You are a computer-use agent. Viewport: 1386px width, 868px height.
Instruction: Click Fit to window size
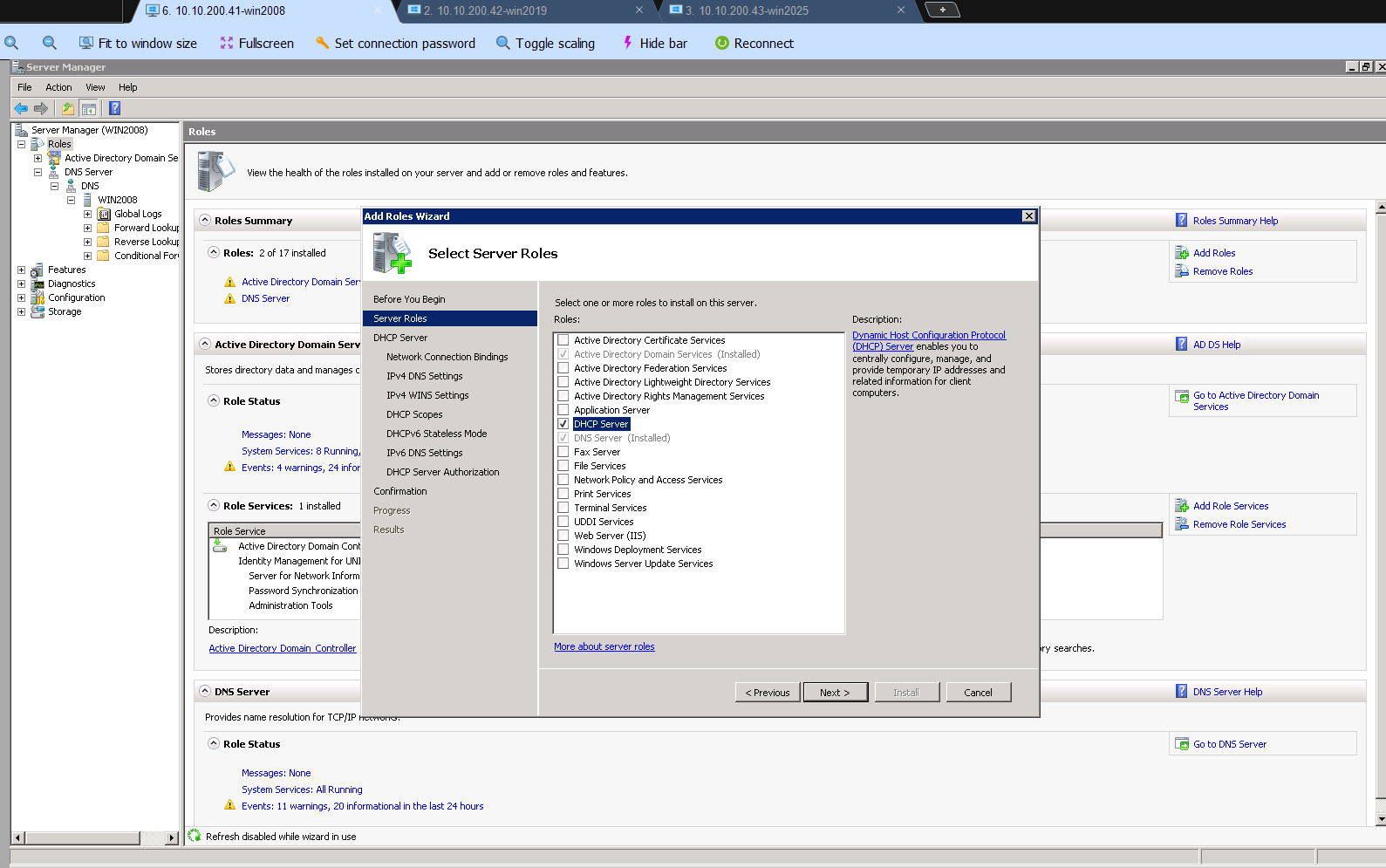coord(138,43)
